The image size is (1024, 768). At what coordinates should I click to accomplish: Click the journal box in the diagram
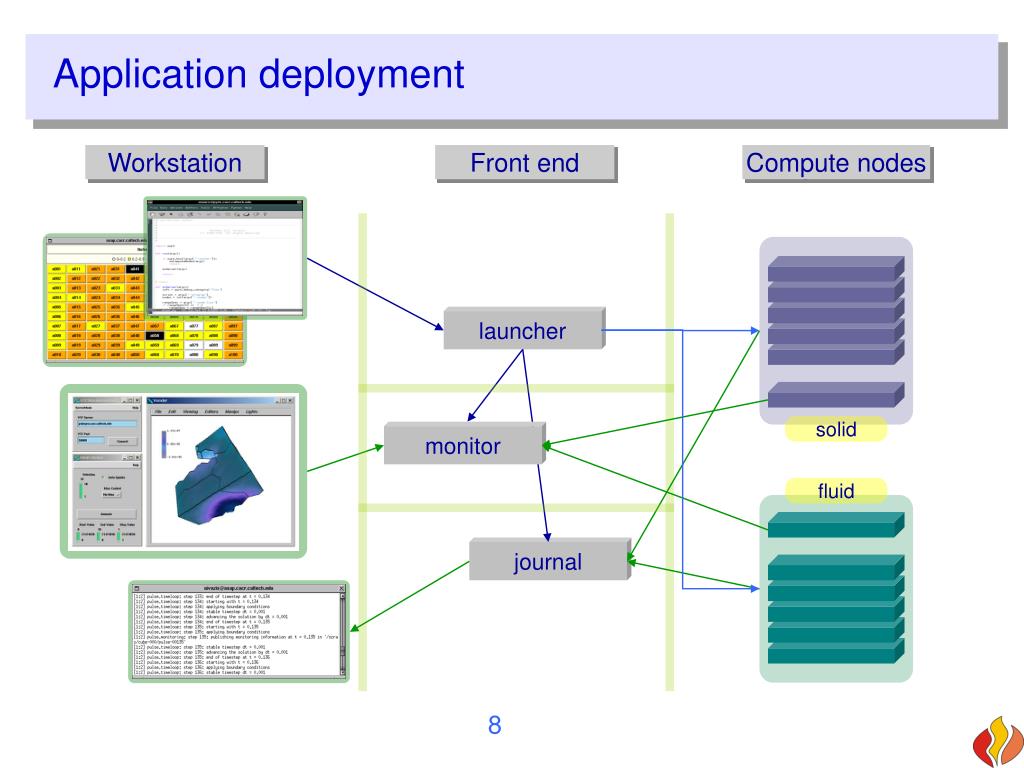(x=549, y=560)
